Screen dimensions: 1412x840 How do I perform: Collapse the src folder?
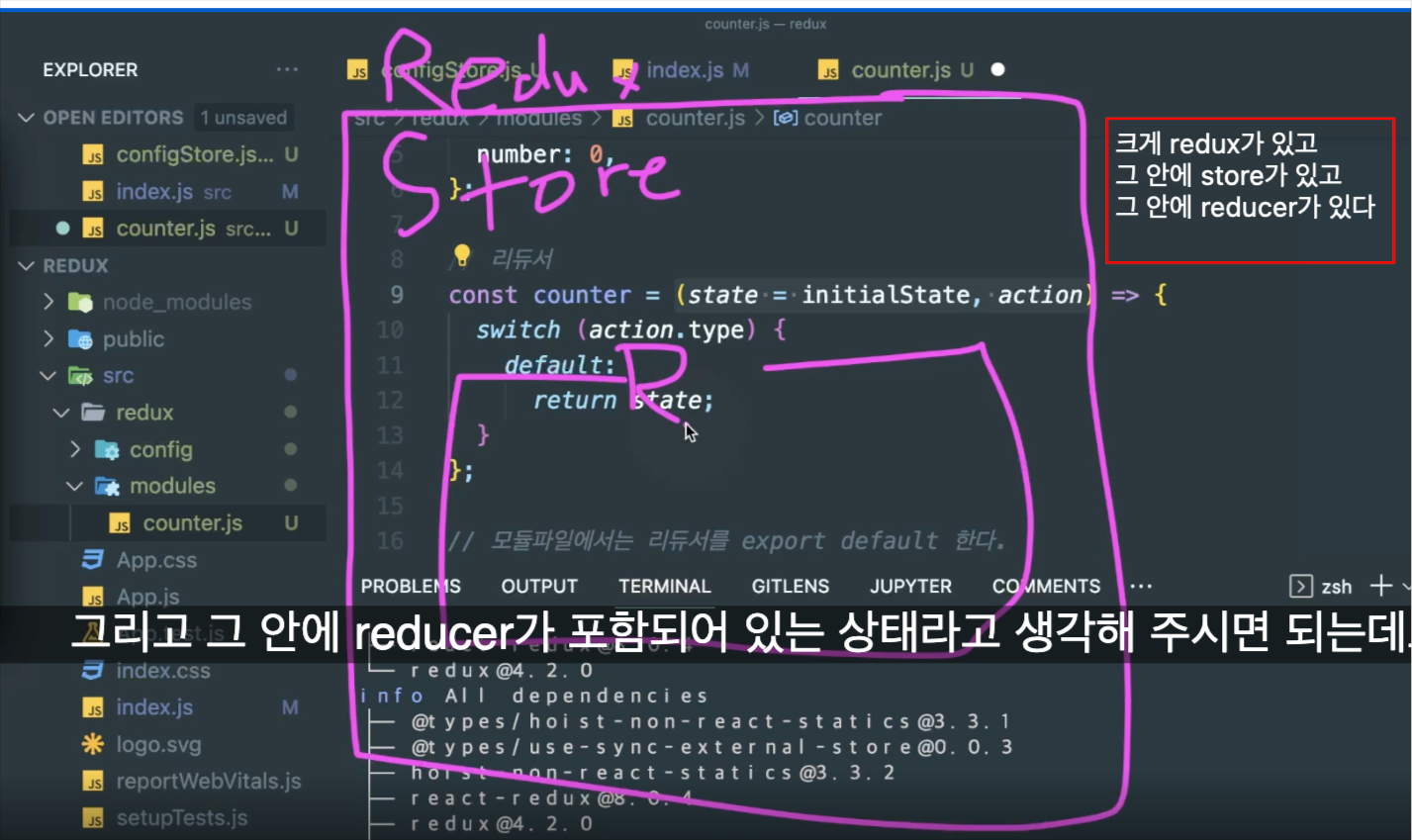[47, 375]
